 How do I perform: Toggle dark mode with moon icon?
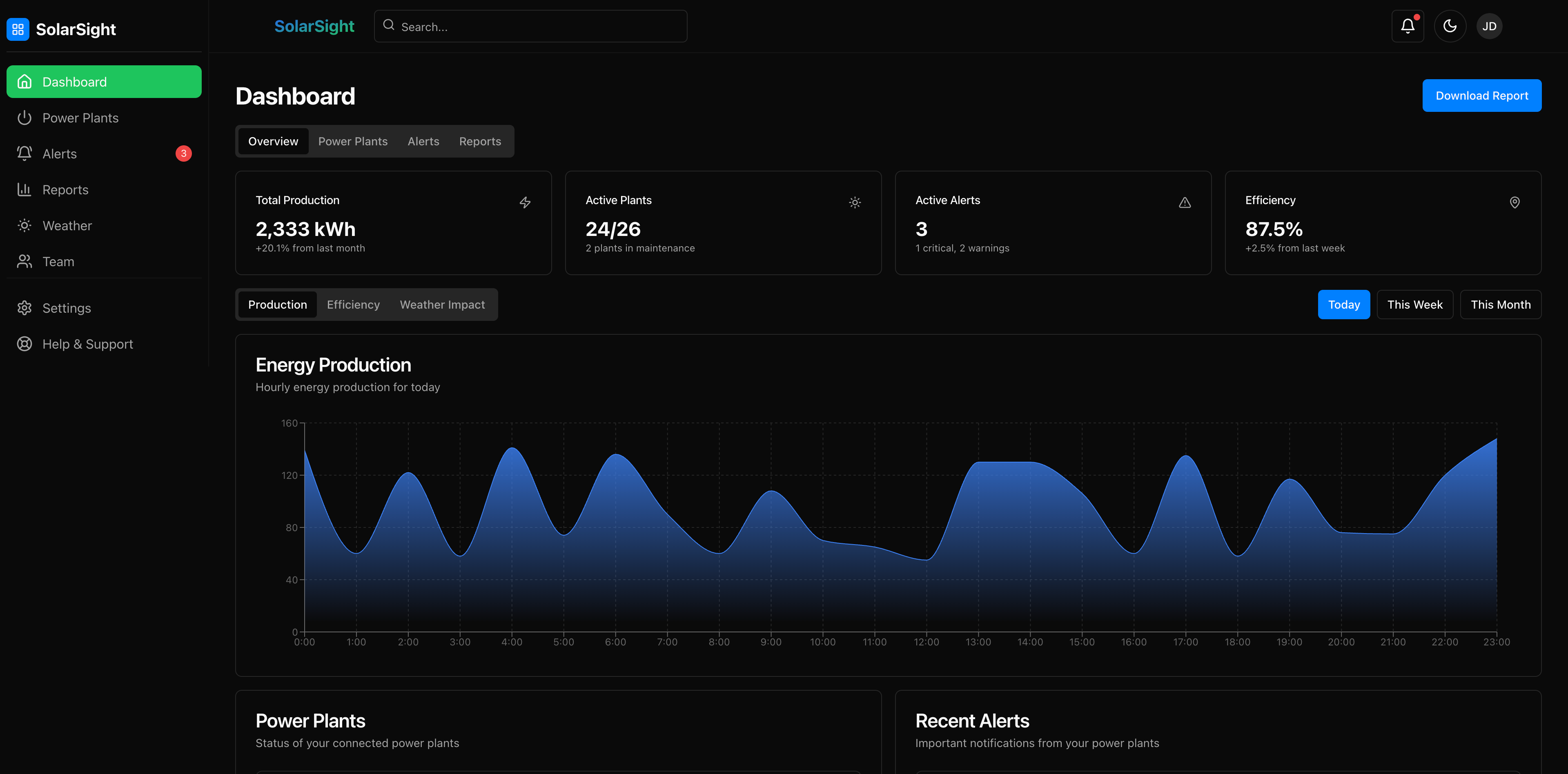[1449, 26]
